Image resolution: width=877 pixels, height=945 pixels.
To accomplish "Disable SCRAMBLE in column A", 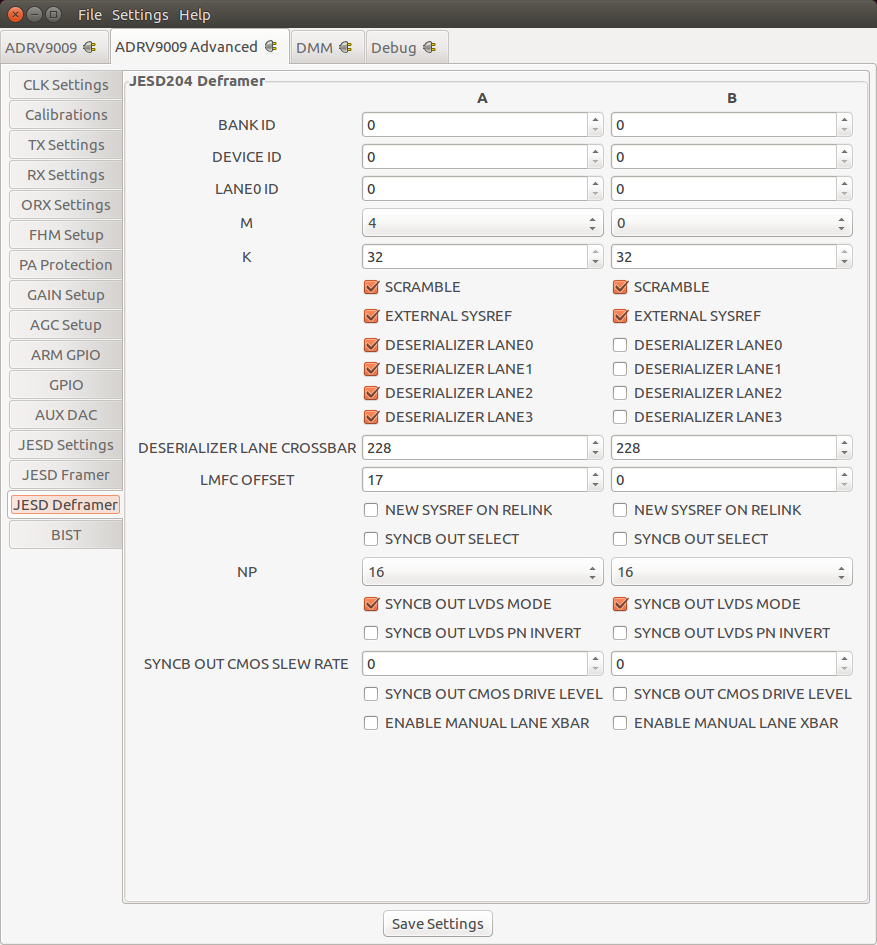I will [x=371, y=287].
